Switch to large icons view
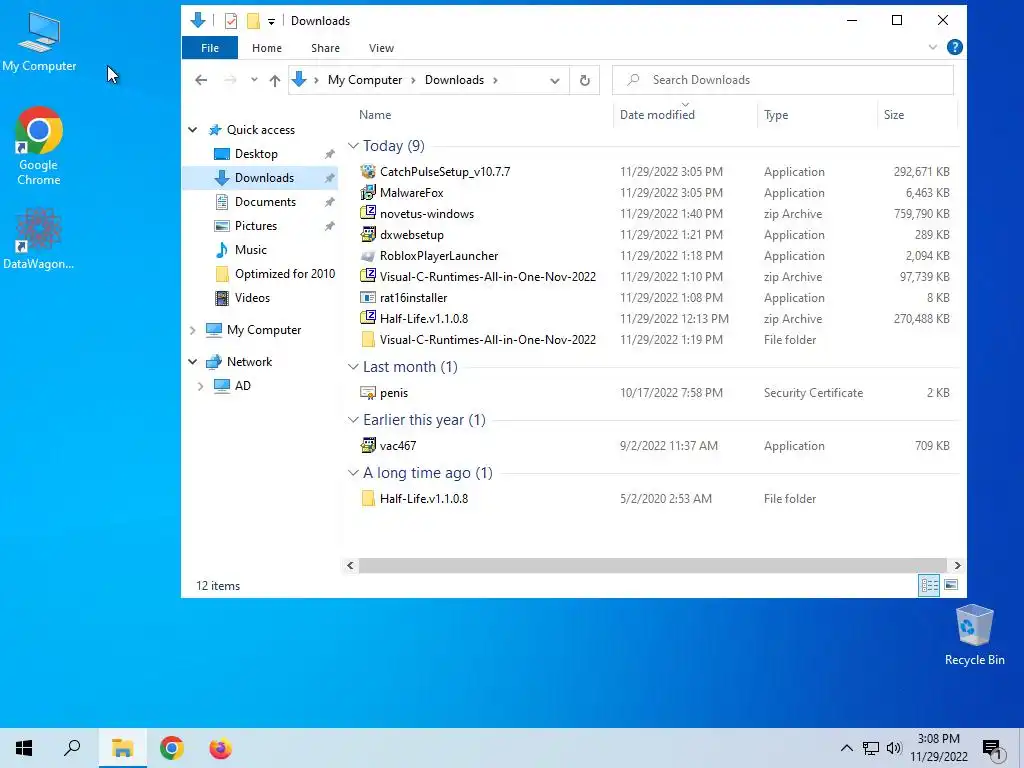1024x768 pixels. 951,585
